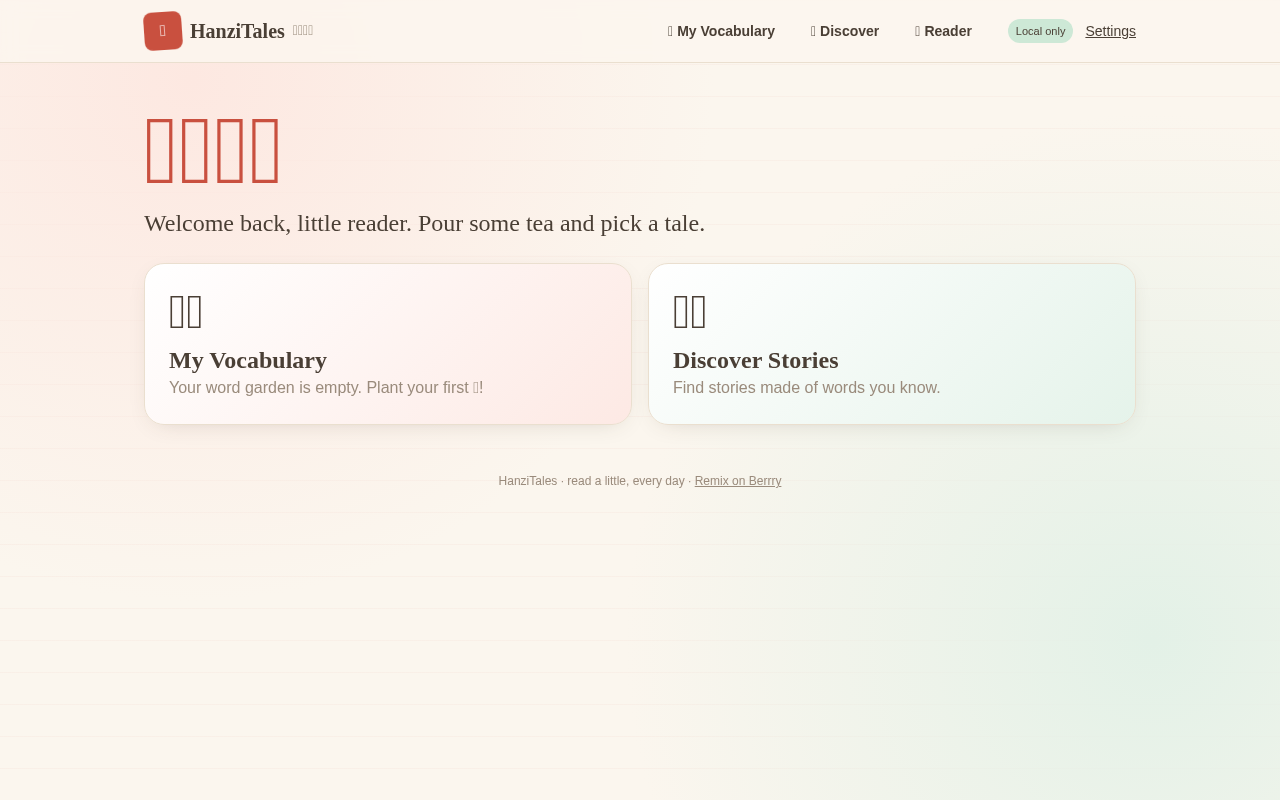Open the My Vocabulary card
The image size is (1280, 800).
click(x=388, y=344)
